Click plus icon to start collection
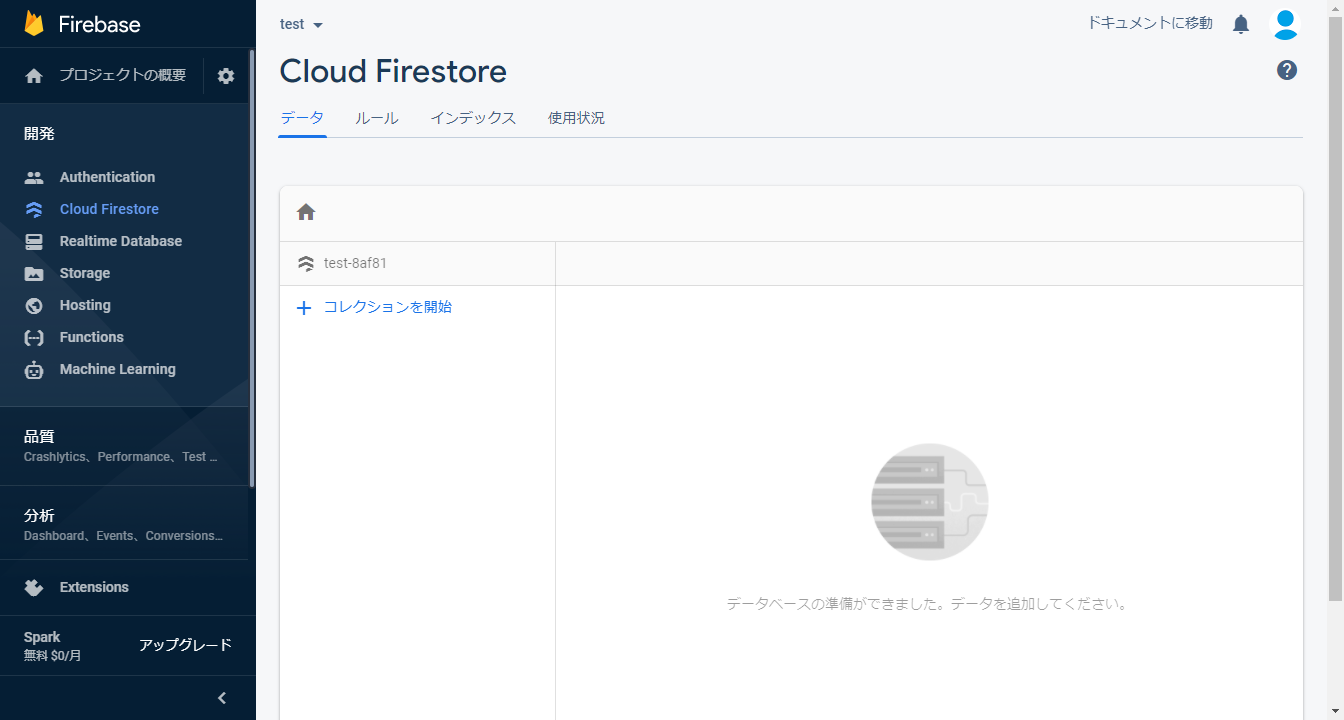 [x=305, y=308]
